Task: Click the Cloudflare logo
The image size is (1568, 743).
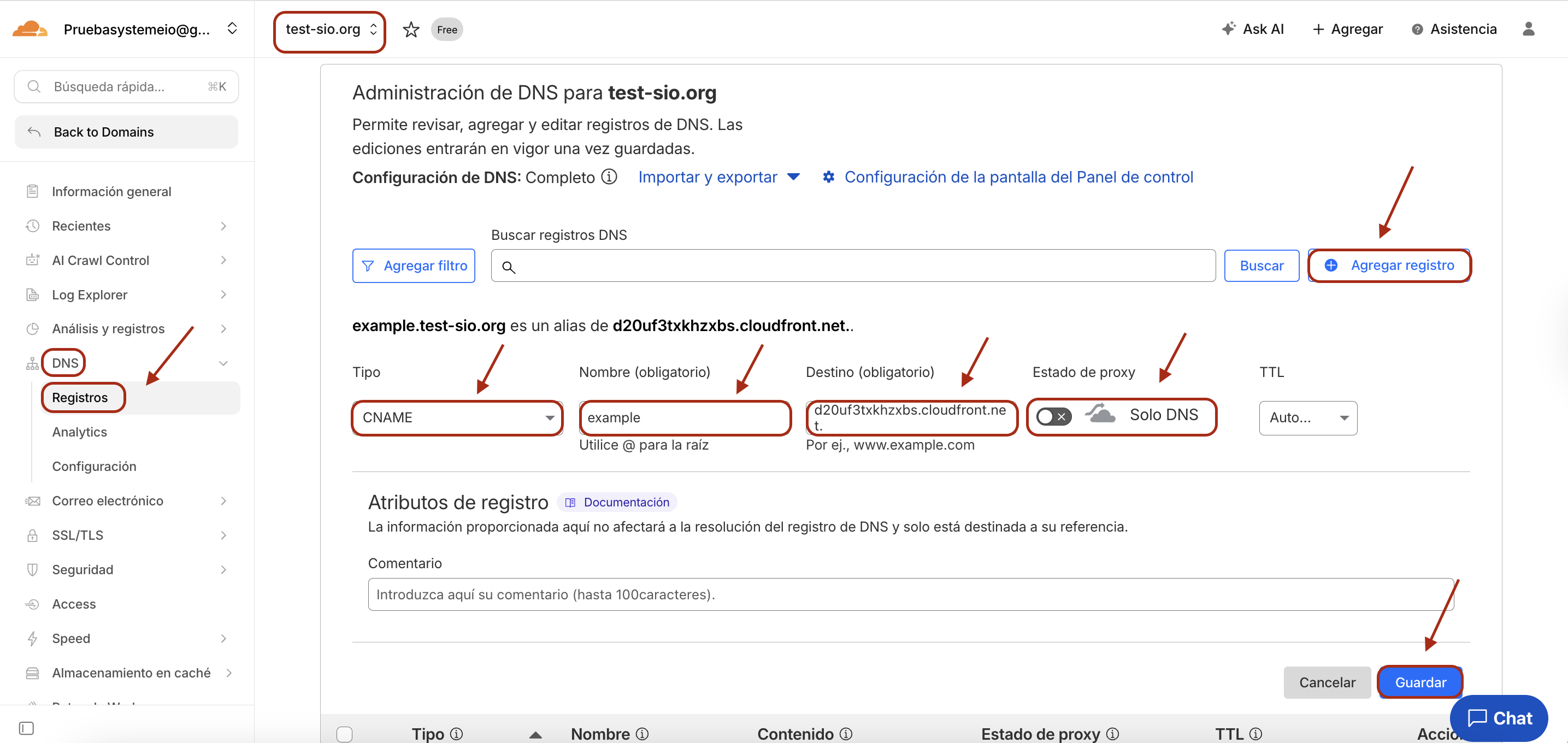Action: point(29,28)
